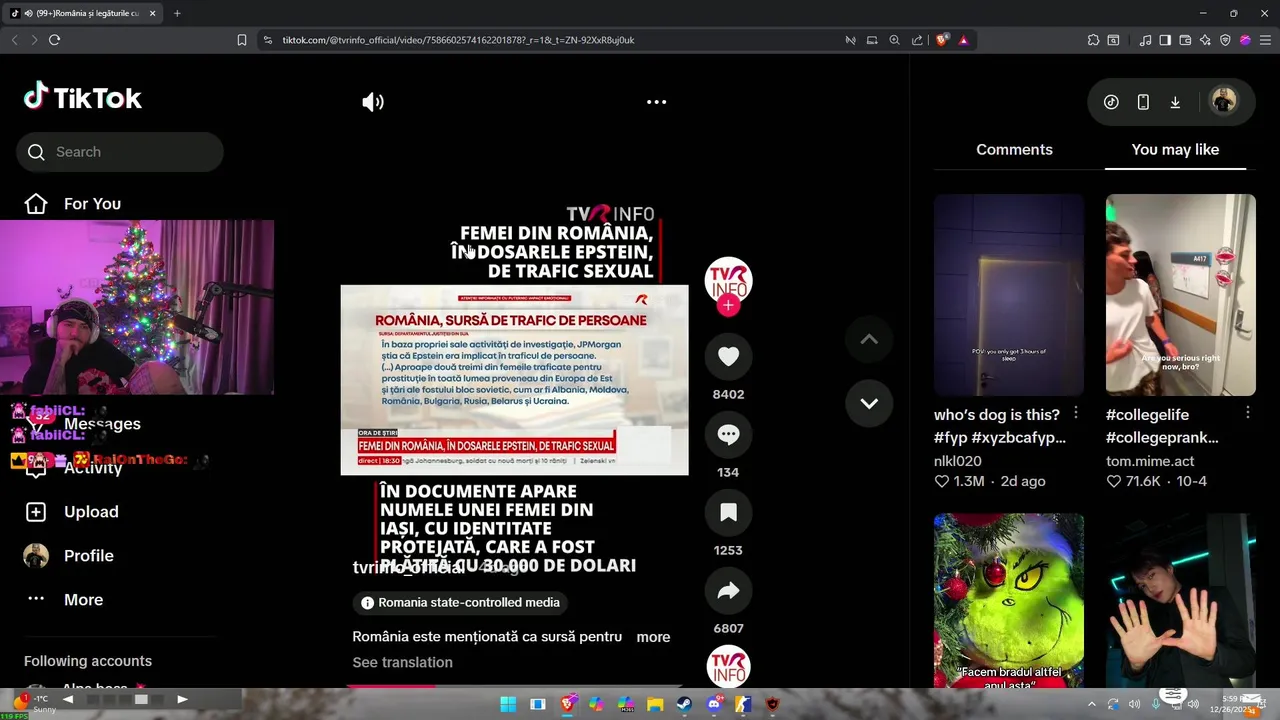The height and width of the screenshot is (720, 1280).
Task: Select the România TikTok browser tab
Action: click(82, 13)
